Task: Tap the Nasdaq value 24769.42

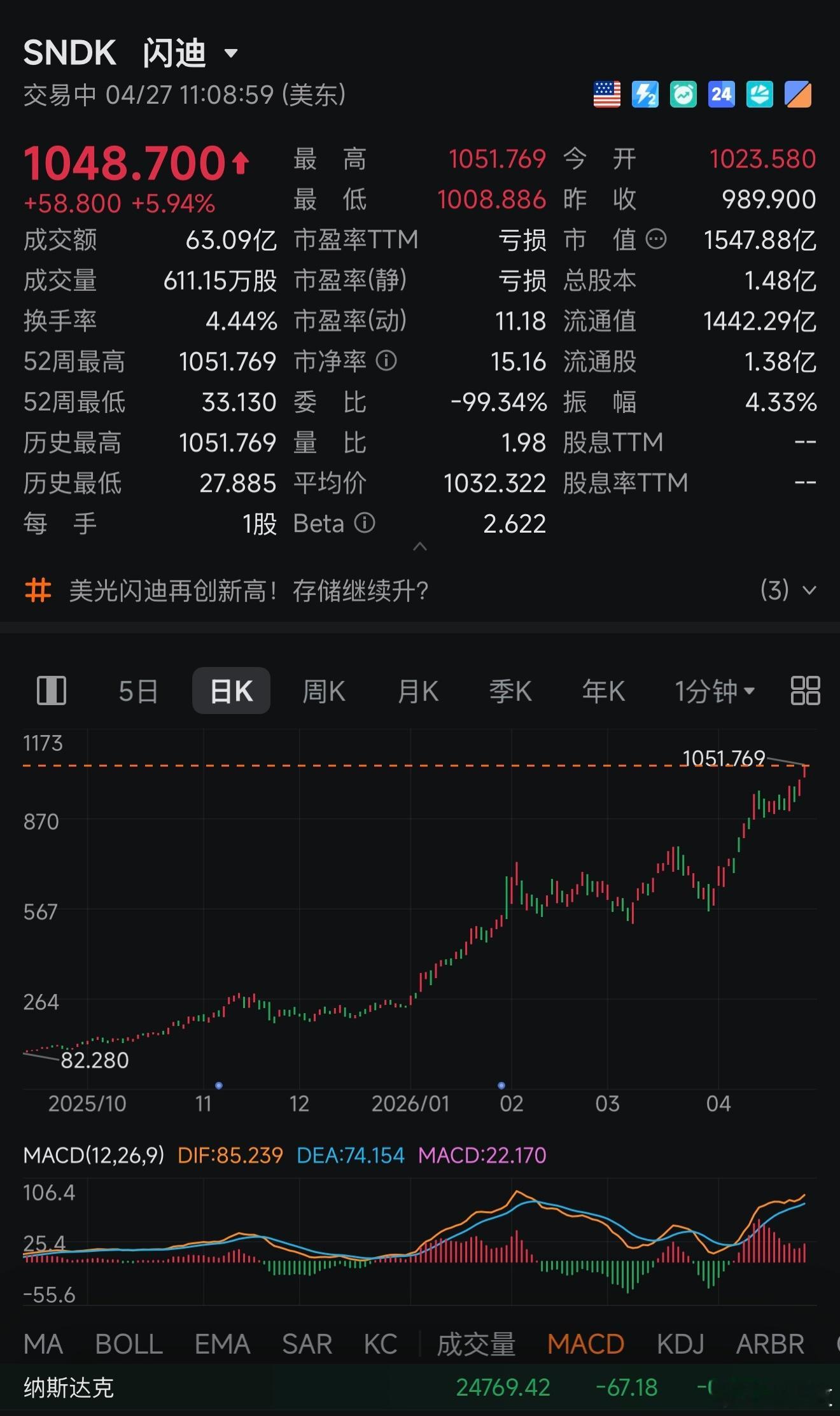Action: coord(503,1387)
